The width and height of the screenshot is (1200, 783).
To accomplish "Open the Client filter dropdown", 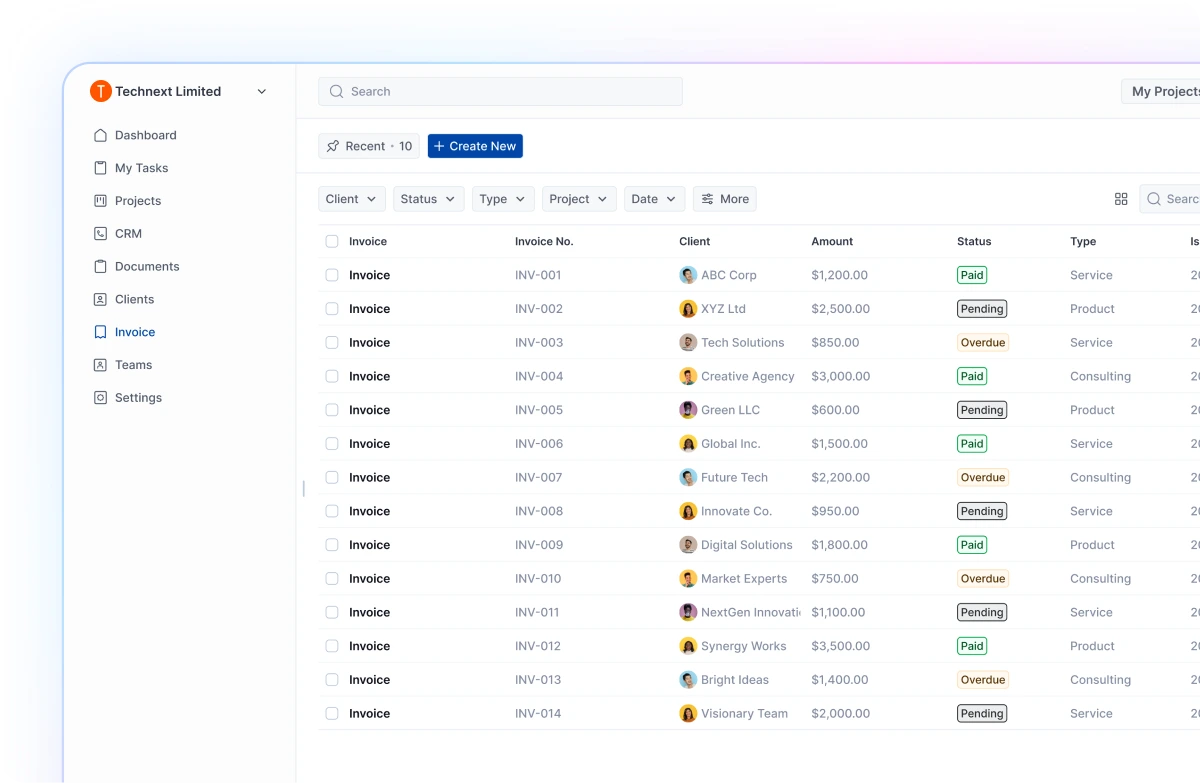I will point(352,199).
